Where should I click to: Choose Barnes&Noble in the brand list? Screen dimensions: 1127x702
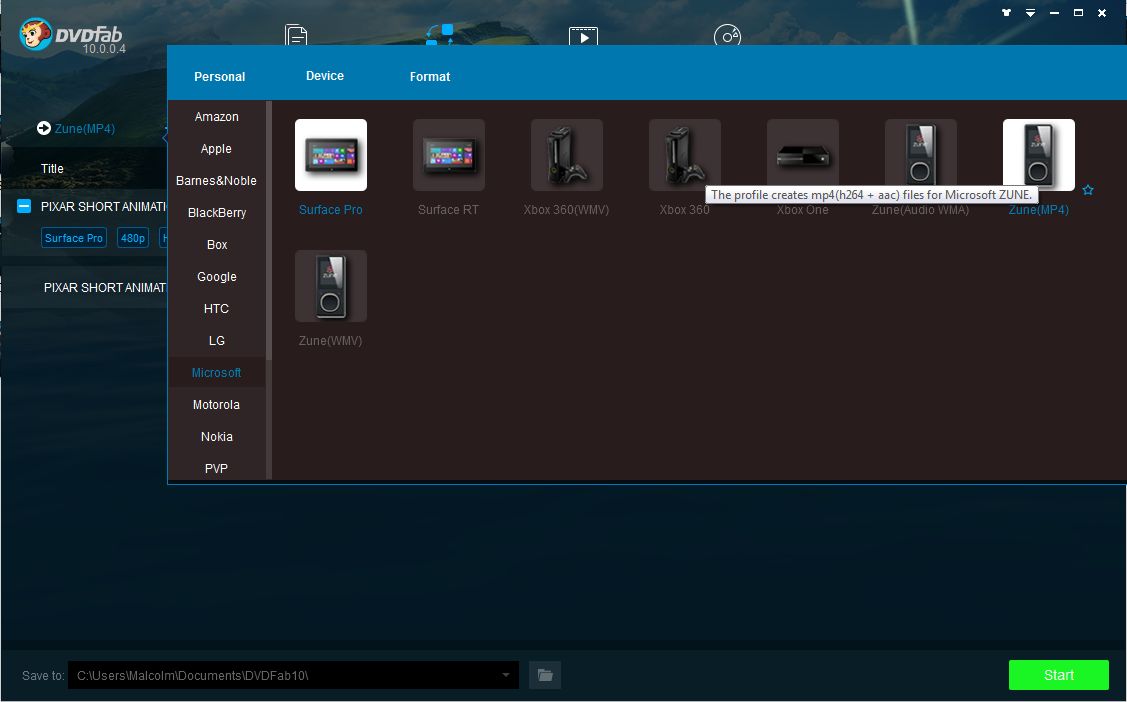tap(216, 180)
